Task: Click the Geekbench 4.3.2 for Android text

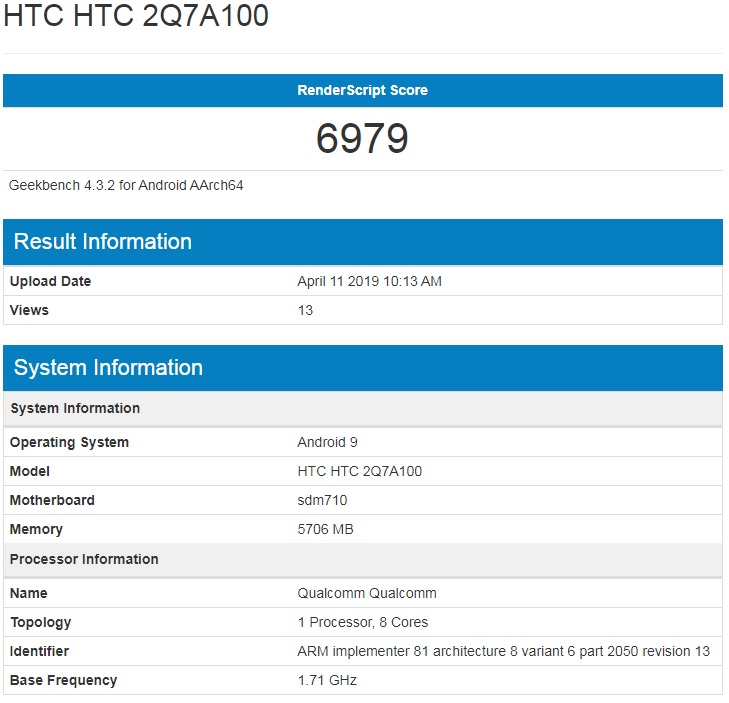Action: coord(126,185)
